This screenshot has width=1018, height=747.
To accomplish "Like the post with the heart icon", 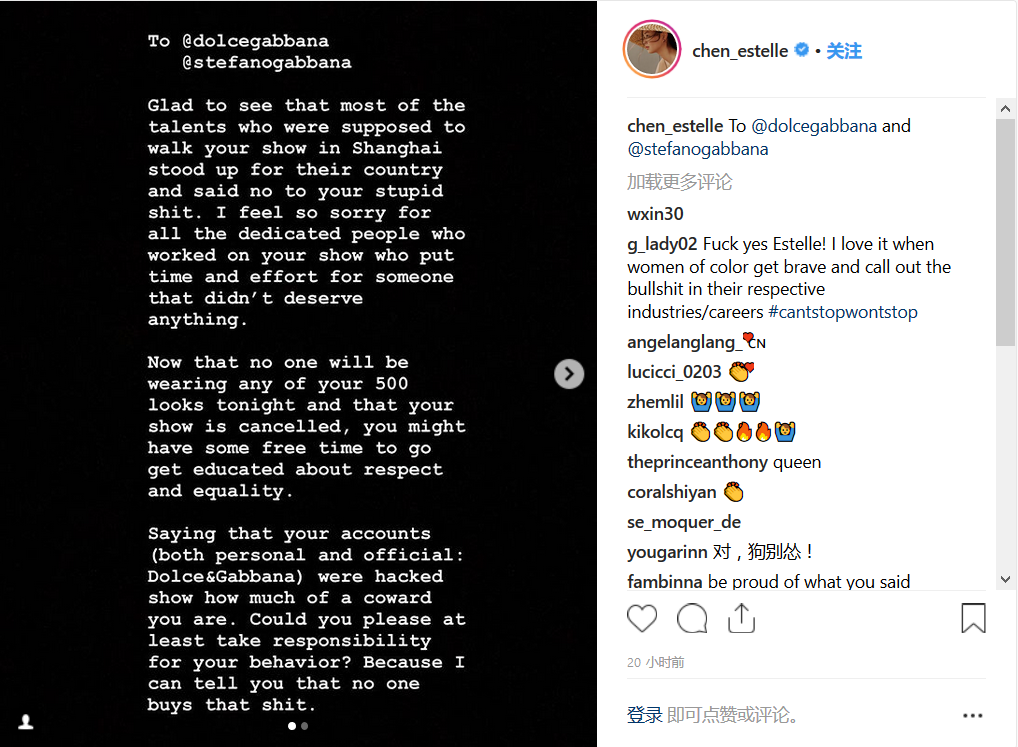I will click(x=642, y=619).
